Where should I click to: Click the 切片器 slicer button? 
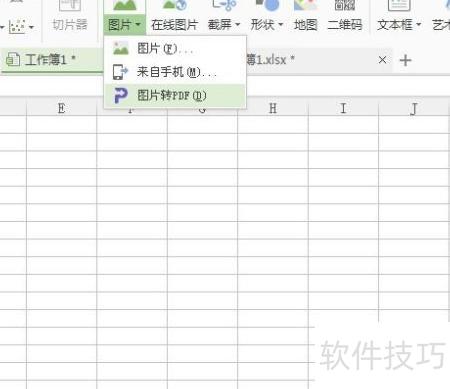click(70, 25)
